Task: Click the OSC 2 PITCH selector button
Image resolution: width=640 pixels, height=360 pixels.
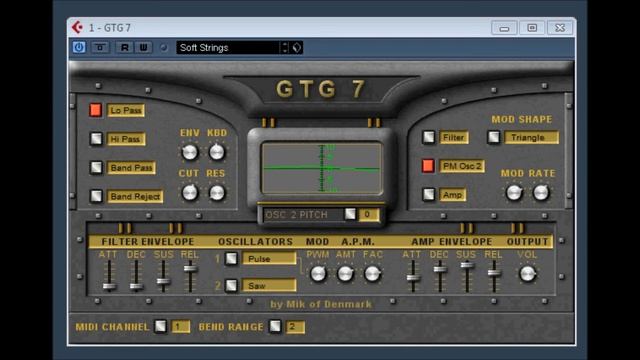Action: [350, 214]
